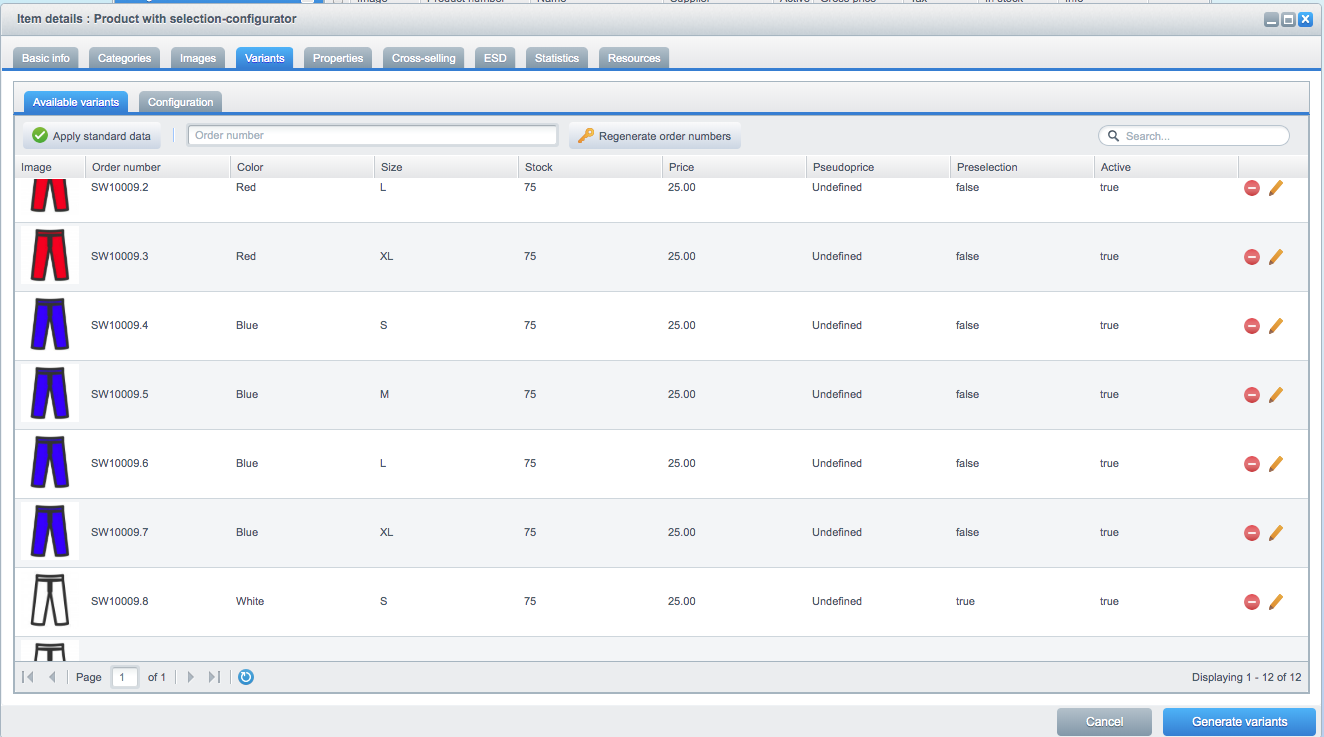This screenshot has width=1324, height=737.
Task: Remove the Blue M variant SW10009.5
Action: (1251, 395)
